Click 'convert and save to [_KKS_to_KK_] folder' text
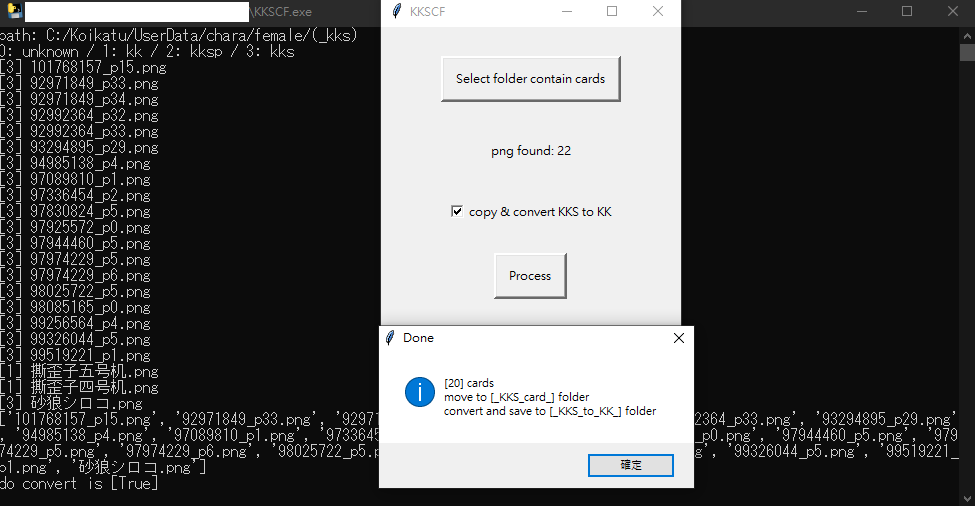The width and height of the screenshot is (975, 506). click(550, 411)
